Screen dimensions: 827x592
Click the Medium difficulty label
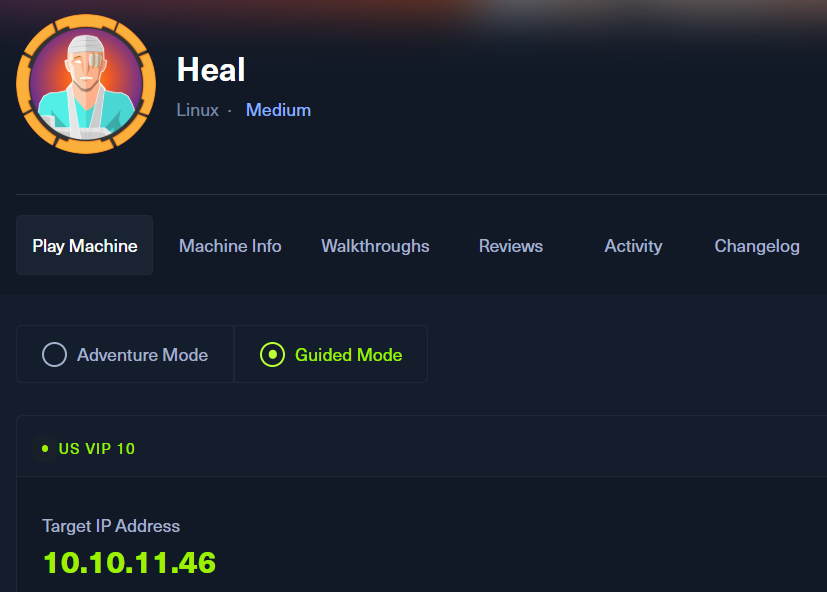tap(278, 110)
